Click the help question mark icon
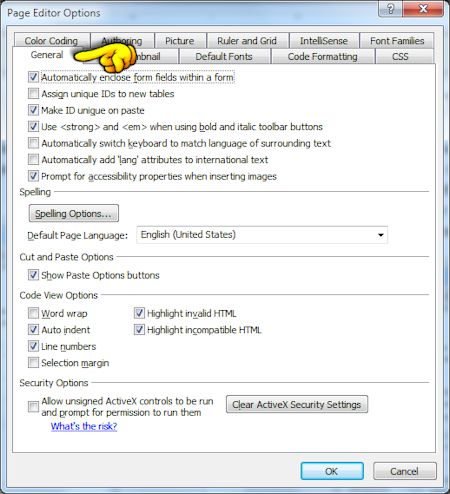This screenshot has height=494, width=450. point(390,9)
